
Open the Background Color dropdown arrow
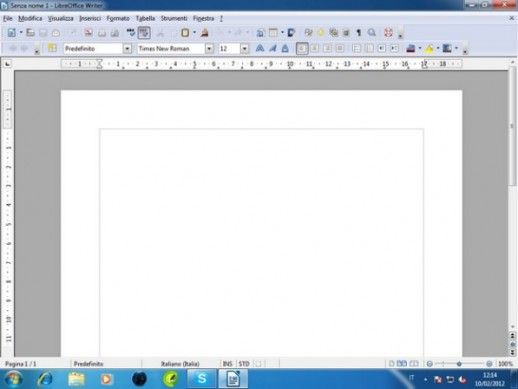coord(456,48)
